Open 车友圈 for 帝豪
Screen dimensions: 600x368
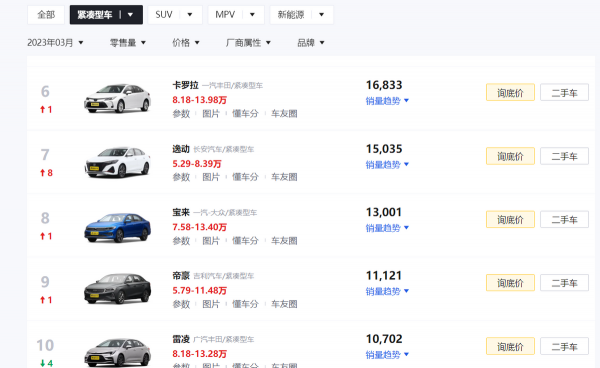click(284, 304)
